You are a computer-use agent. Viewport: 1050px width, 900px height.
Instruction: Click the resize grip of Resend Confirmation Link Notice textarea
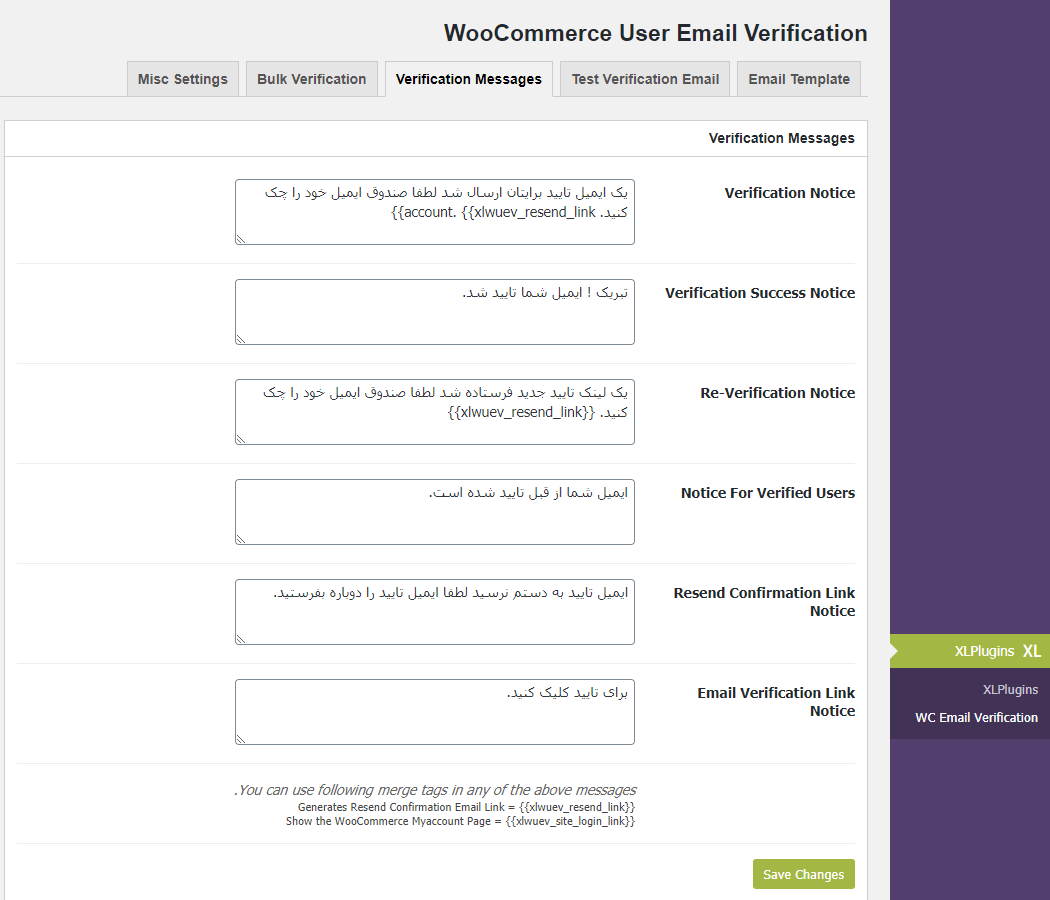click(x=241, y=640)
